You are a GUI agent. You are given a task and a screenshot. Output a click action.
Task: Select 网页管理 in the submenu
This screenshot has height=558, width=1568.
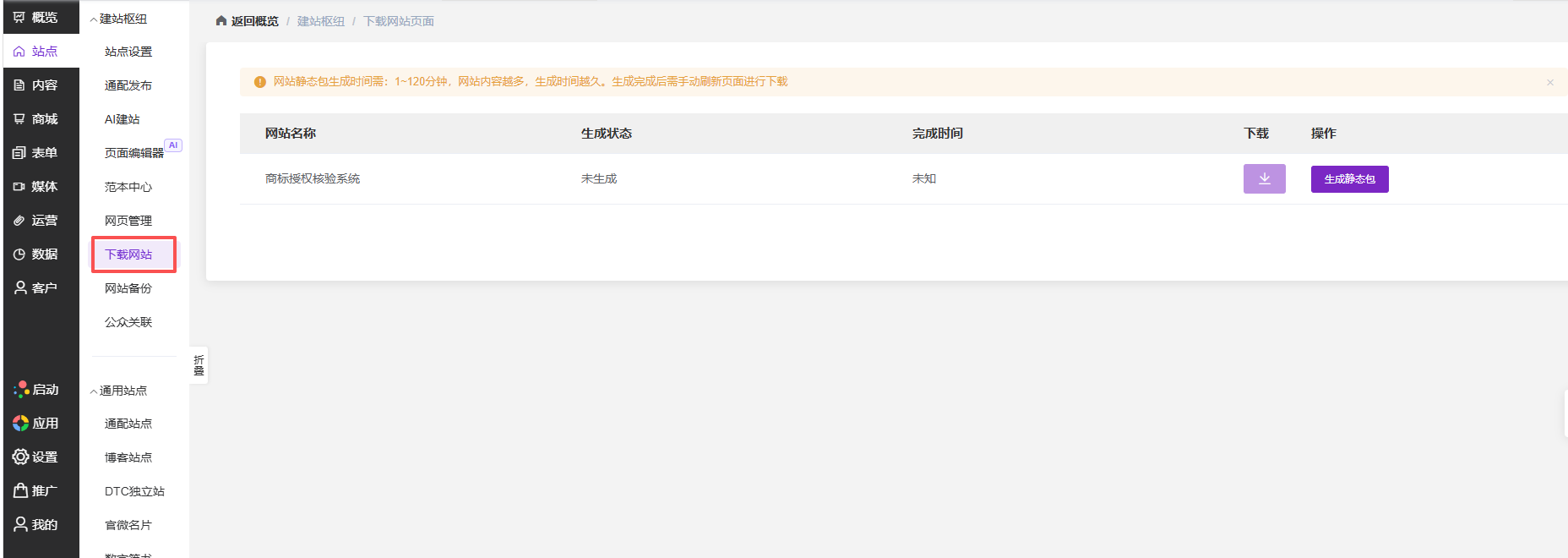coord(128,221)
